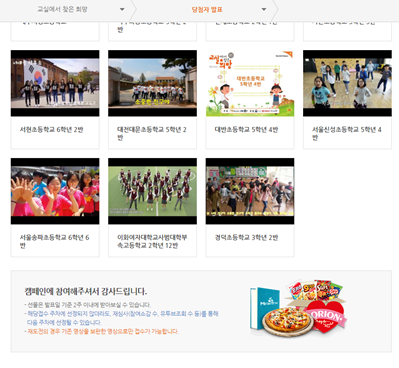The image size is (399, 368).
Task: Open 서울송파초등학교 6학년 6반 pink shirts thumbnail
Action: [x=55, y=191]
